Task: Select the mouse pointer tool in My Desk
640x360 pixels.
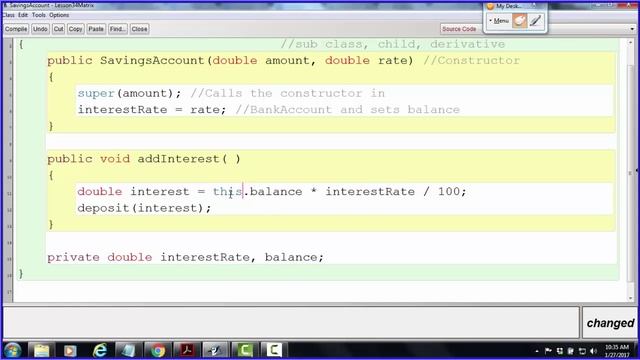Action: click(520, 21)
